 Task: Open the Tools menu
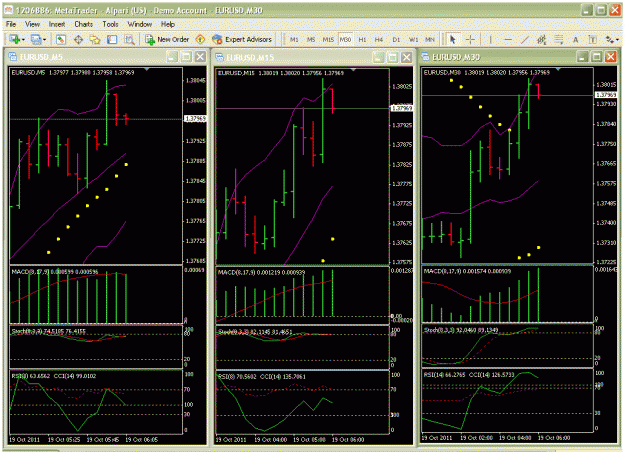pos(110,24)
